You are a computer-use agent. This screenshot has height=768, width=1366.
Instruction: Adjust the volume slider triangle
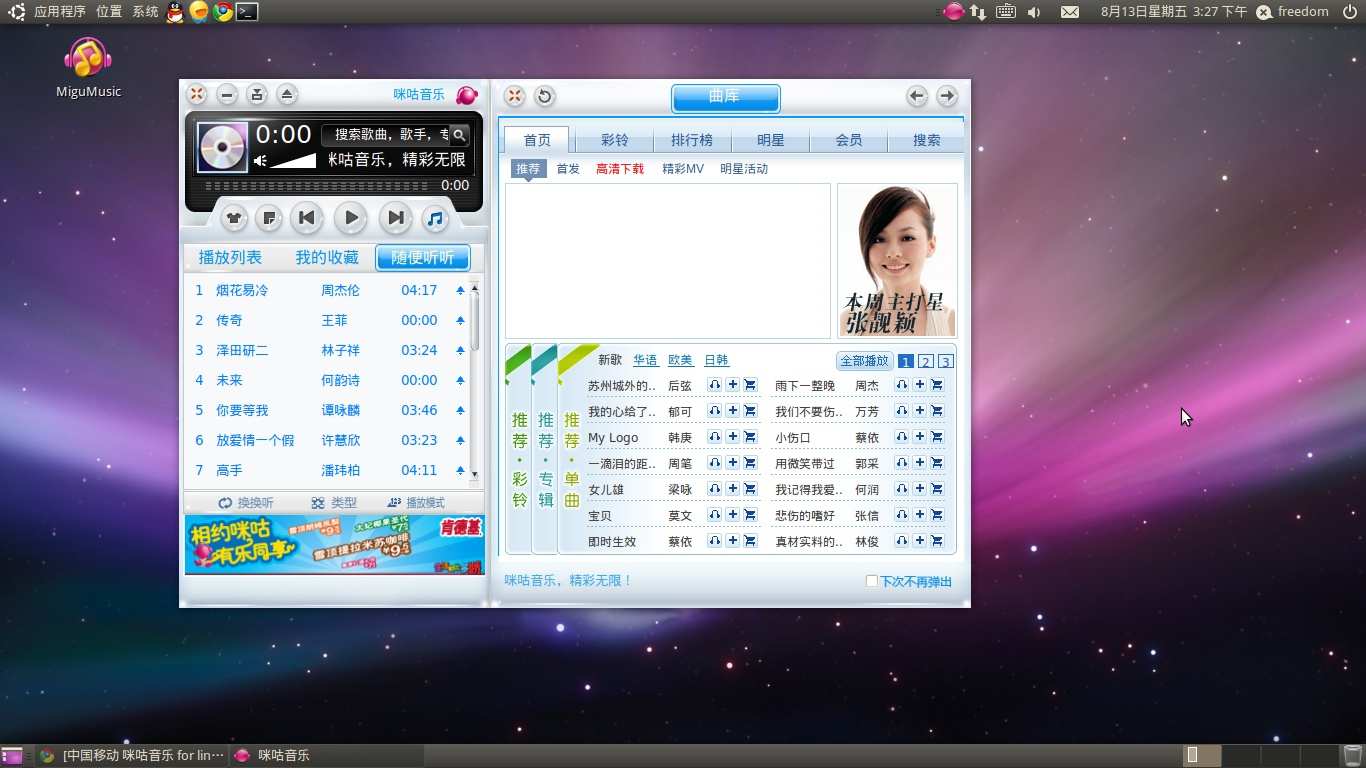(x=293, y=160)
